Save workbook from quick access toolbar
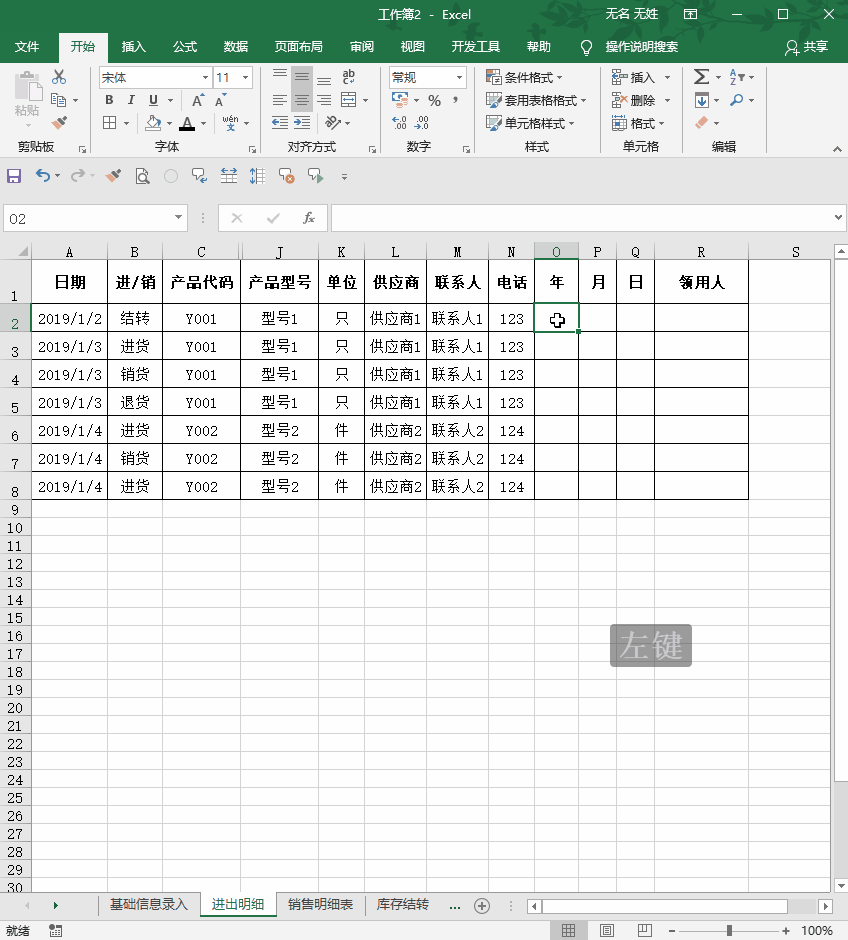 tap(14, 176)
